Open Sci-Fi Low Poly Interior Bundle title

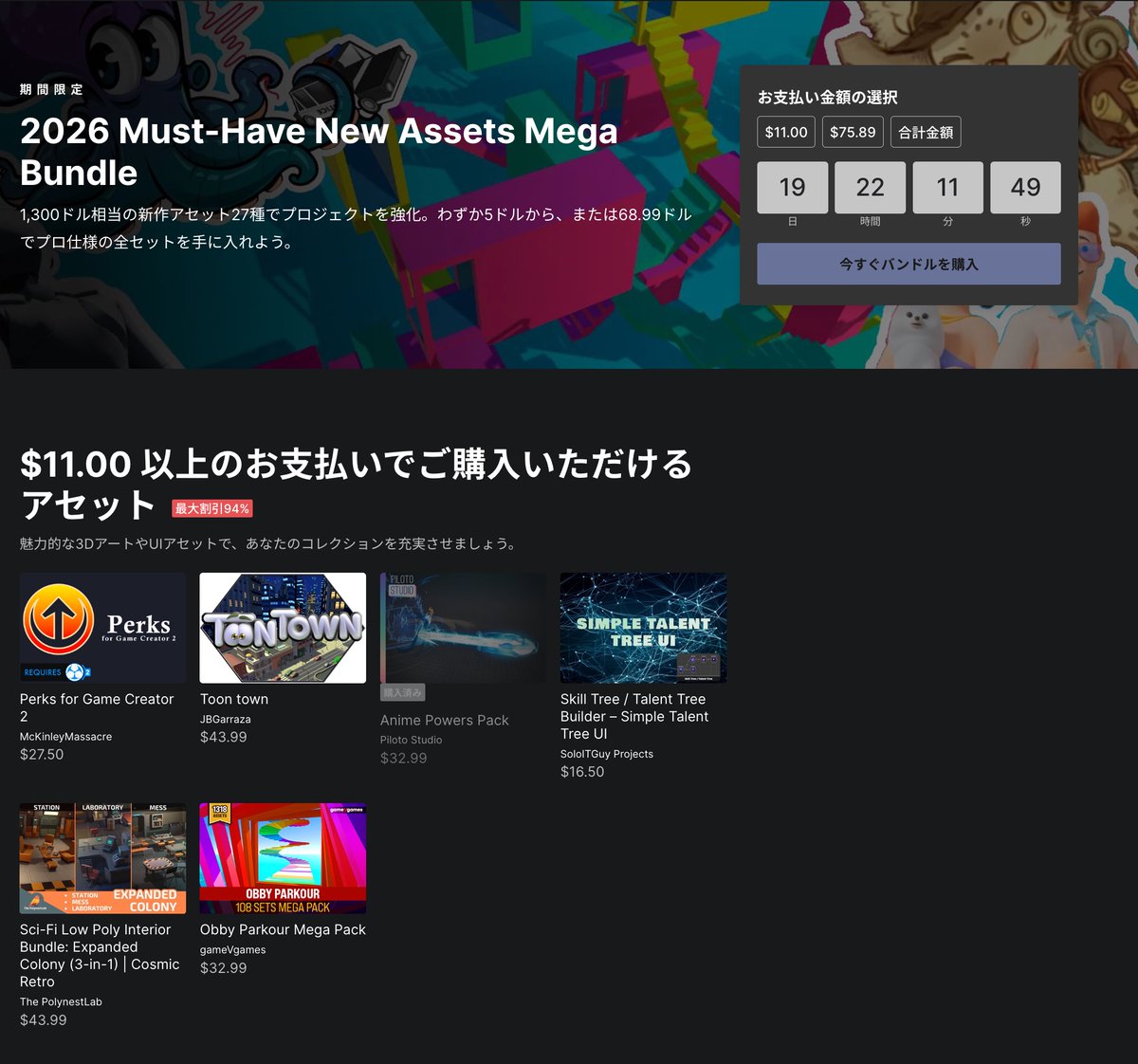click(100, 955)
